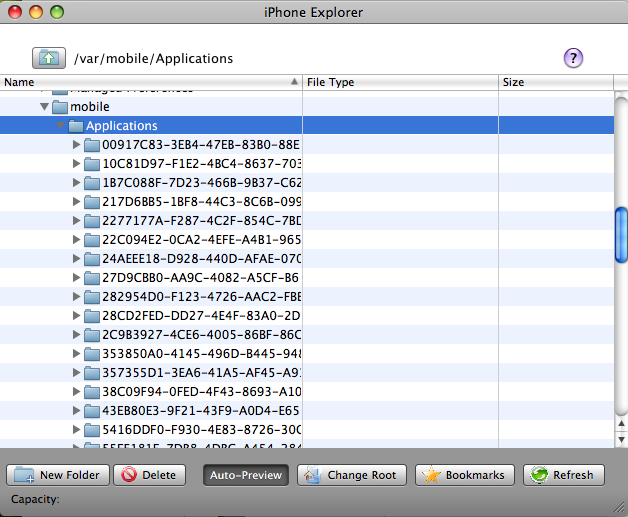Select the 10C81D97-F1E2-4BC4 row text
The width and height of the screenshot is (628, 517).
(x=201, y=163)
